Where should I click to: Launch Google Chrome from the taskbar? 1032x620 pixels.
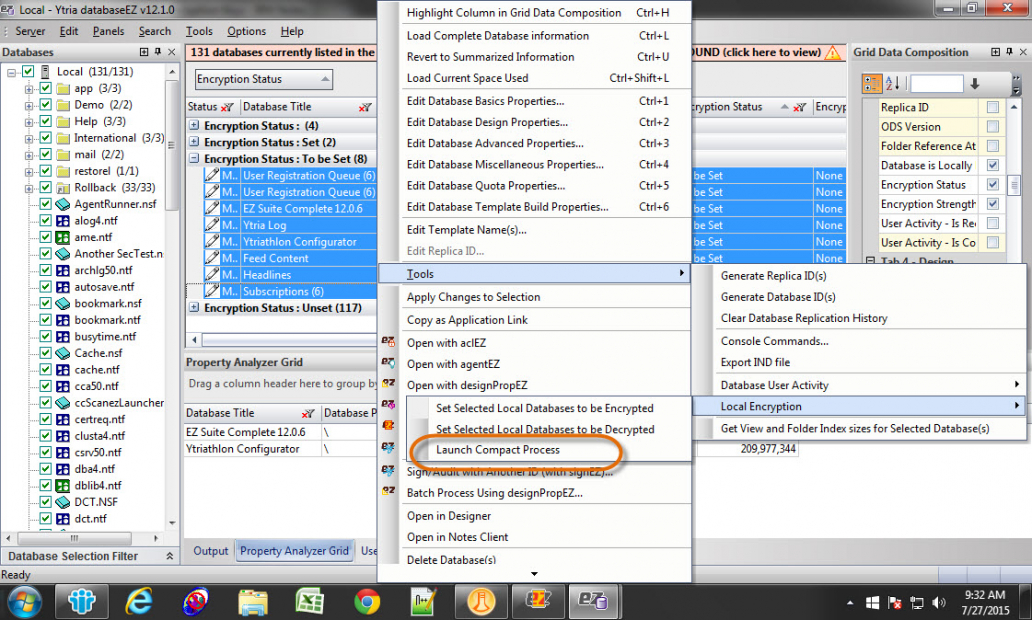(x=367, y=602)
